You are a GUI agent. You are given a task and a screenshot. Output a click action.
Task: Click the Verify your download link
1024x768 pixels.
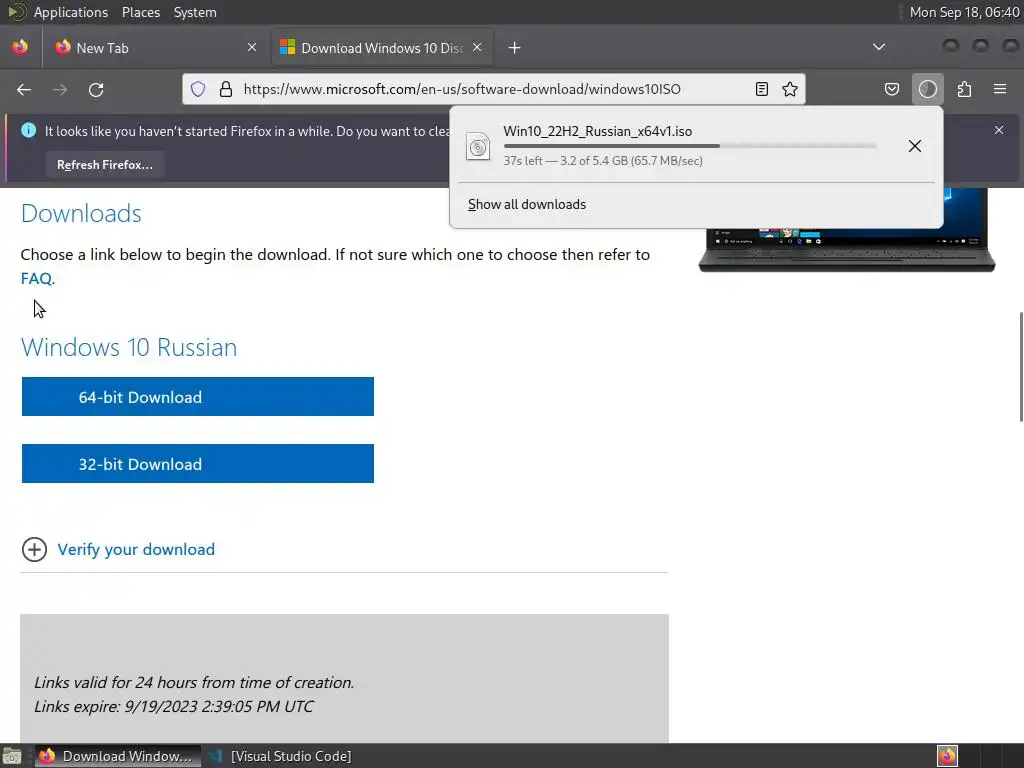[136, 550]
